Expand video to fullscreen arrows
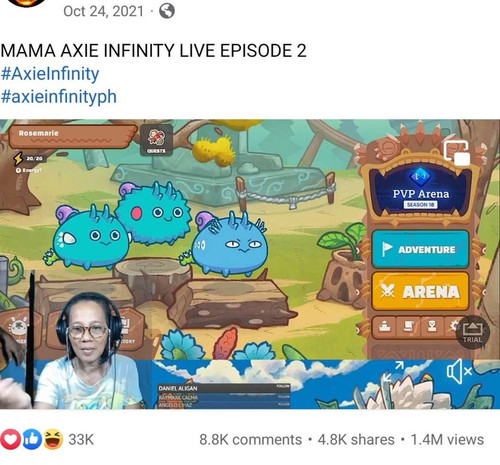This screenshot has height=465, width=500. click(393, 371)
